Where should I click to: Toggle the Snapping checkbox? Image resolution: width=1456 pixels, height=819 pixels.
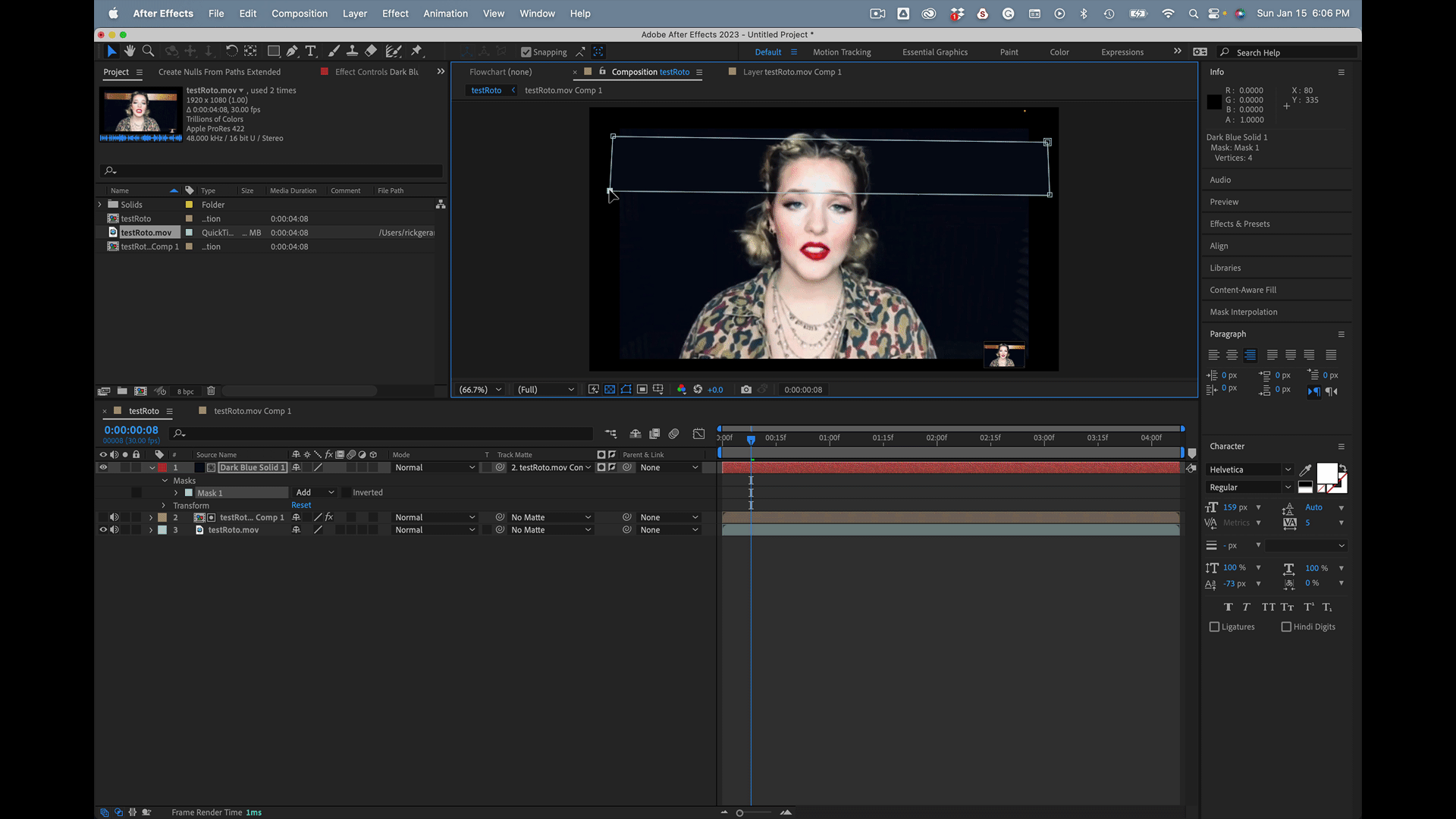point(526,52)
